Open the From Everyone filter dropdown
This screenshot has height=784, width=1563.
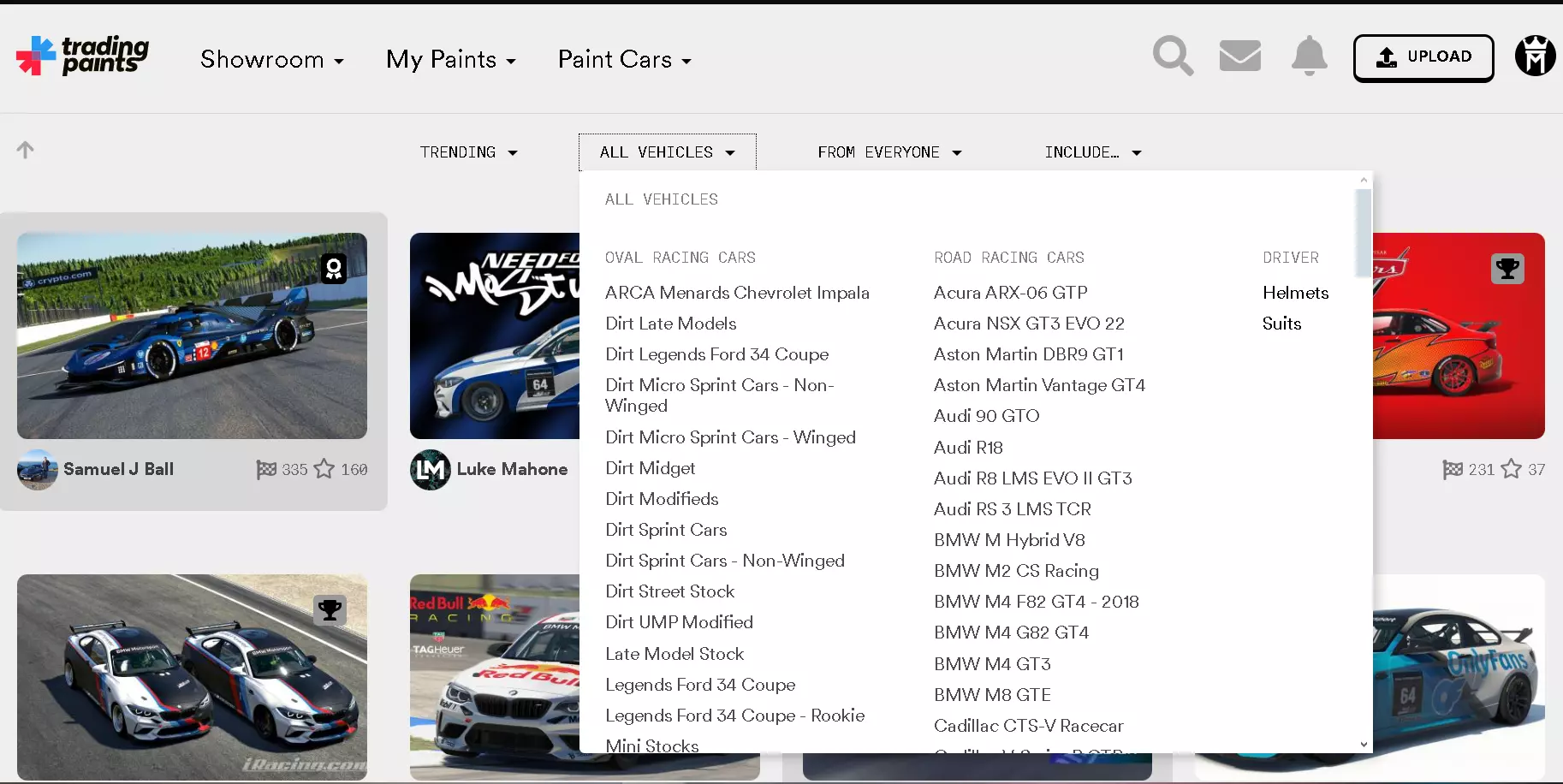[x=890, y=152]
